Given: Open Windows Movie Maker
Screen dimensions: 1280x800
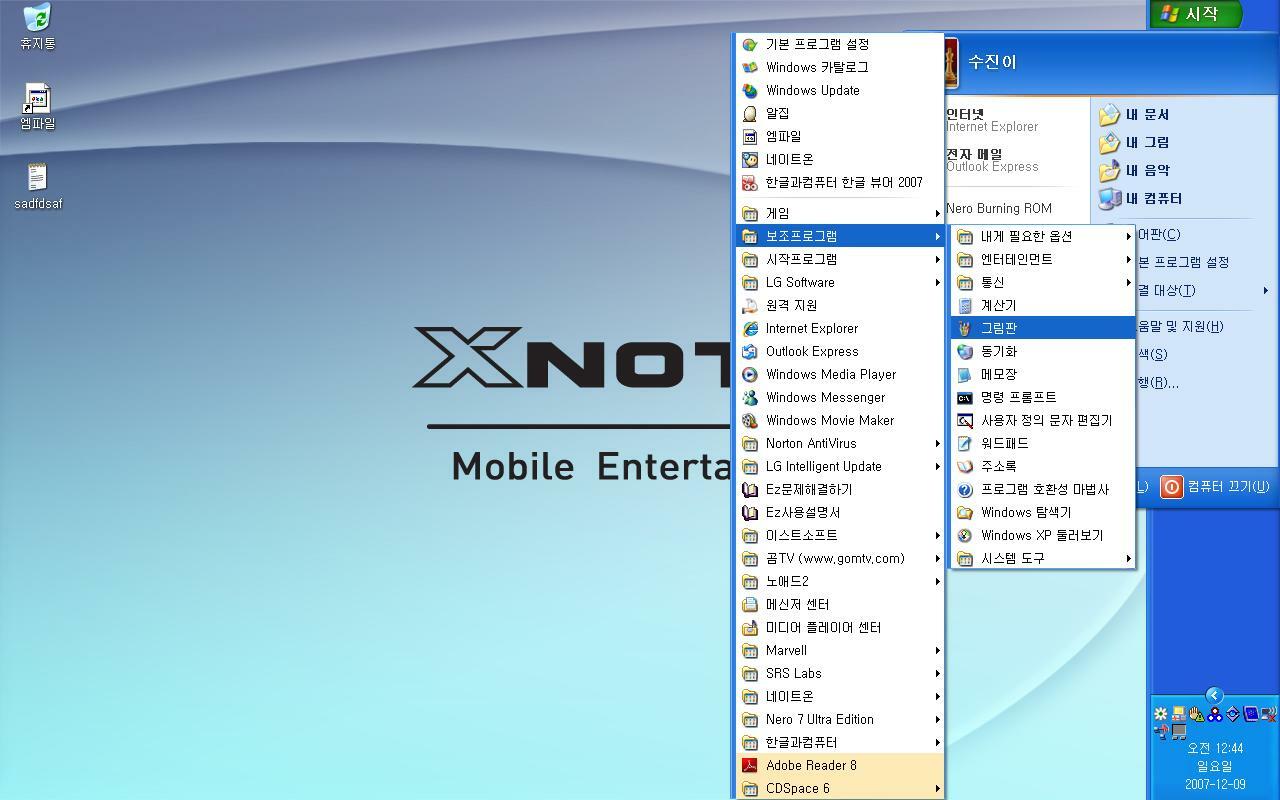Looking at the screenshot, I should point(840,420).
